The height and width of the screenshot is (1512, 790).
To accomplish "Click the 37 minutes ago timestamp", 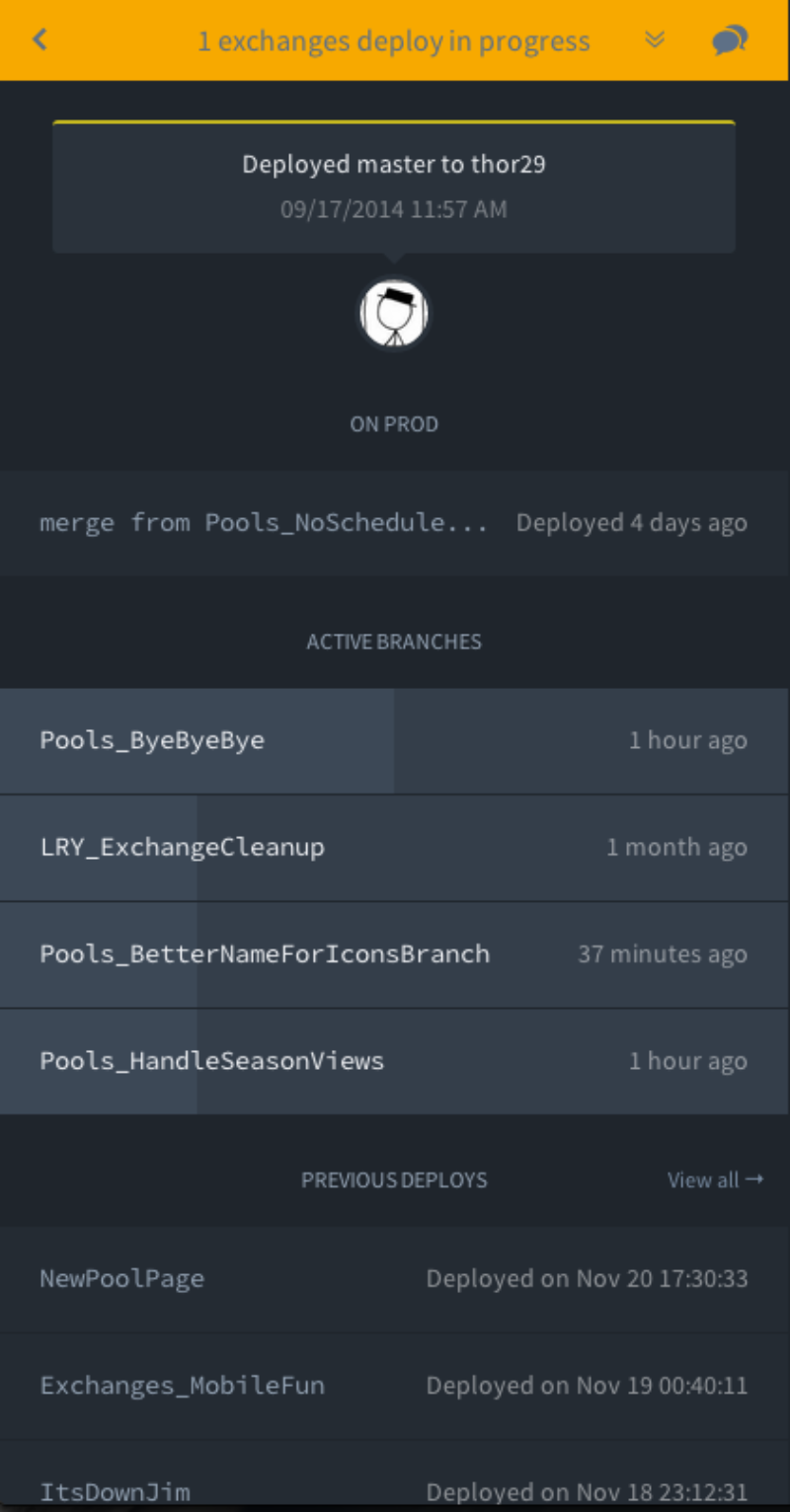I will tap(663, 954).
